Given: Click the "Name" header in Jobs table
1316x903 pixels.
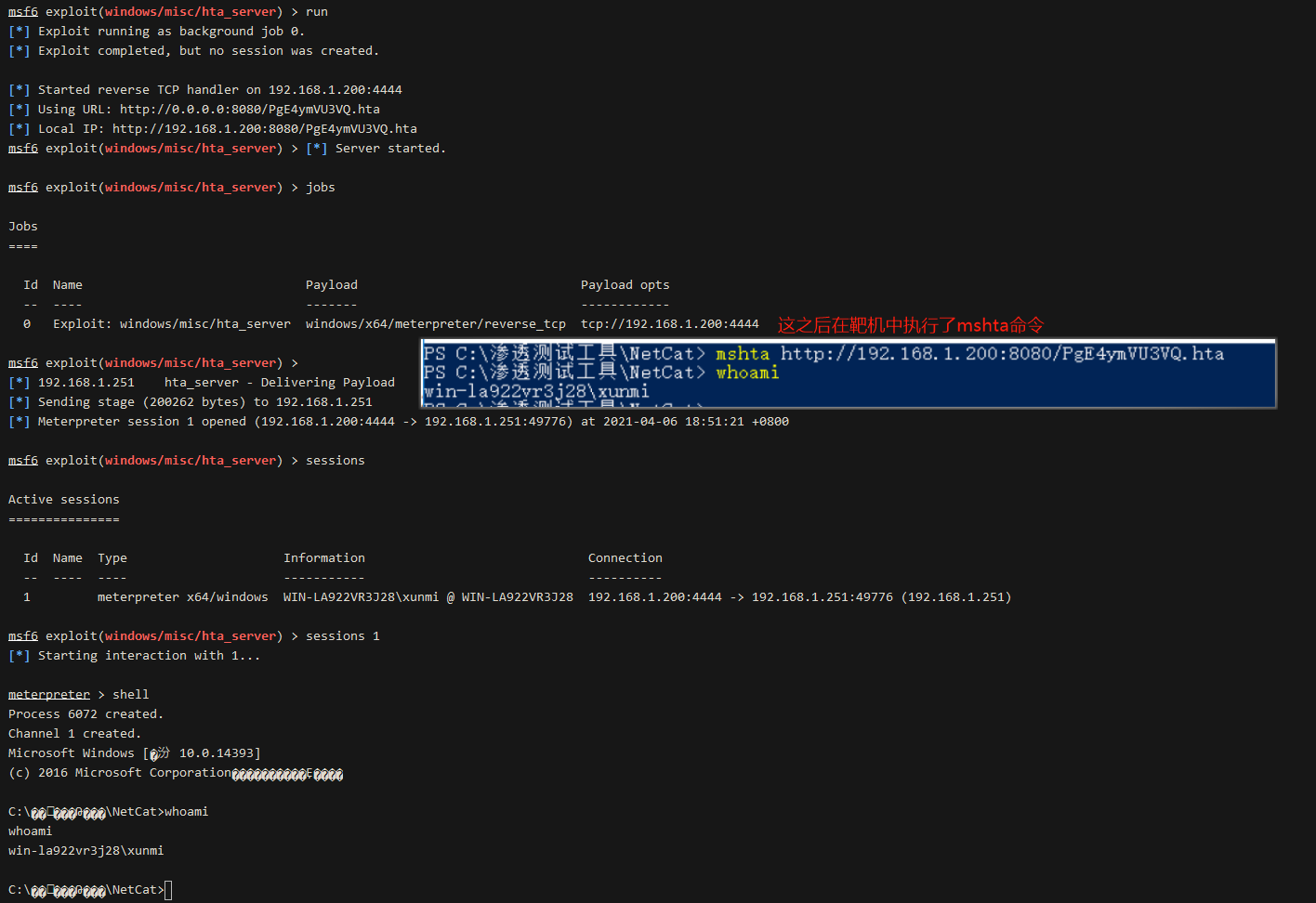Looking at the screenshot, I should click(x=68, y=285).
